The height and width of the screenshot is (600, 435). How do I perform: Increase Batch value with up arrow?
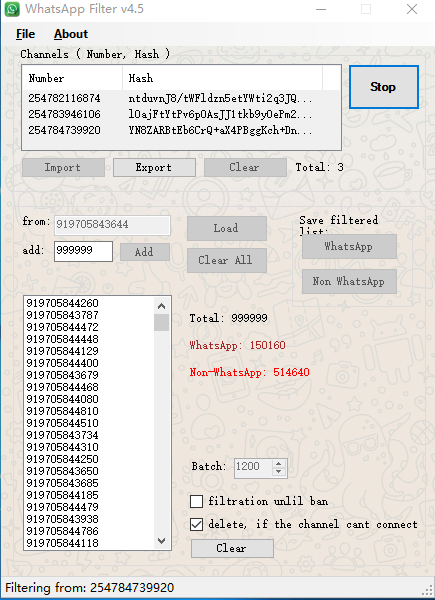point(279,463)
